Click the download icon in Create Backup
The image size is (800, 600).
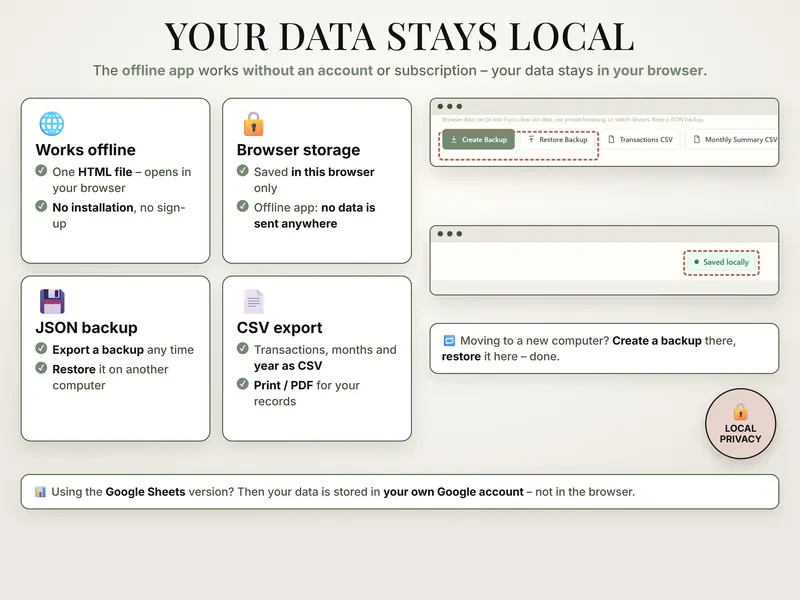(x=454, y=139)
